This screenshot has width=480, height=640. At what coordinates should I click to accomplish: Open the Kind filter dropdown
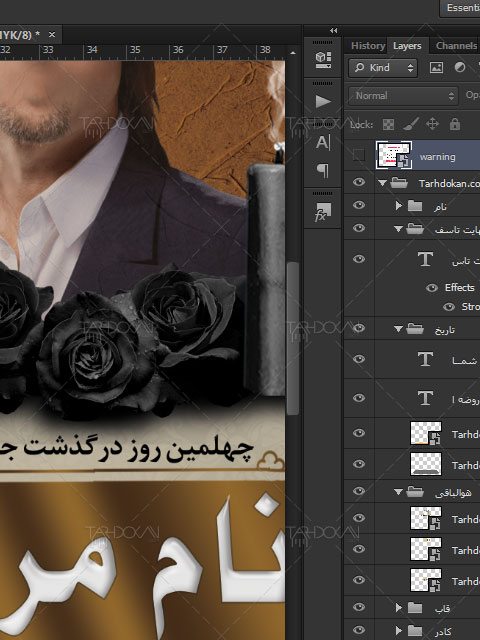pyautogui.click(x=383, y=68)
